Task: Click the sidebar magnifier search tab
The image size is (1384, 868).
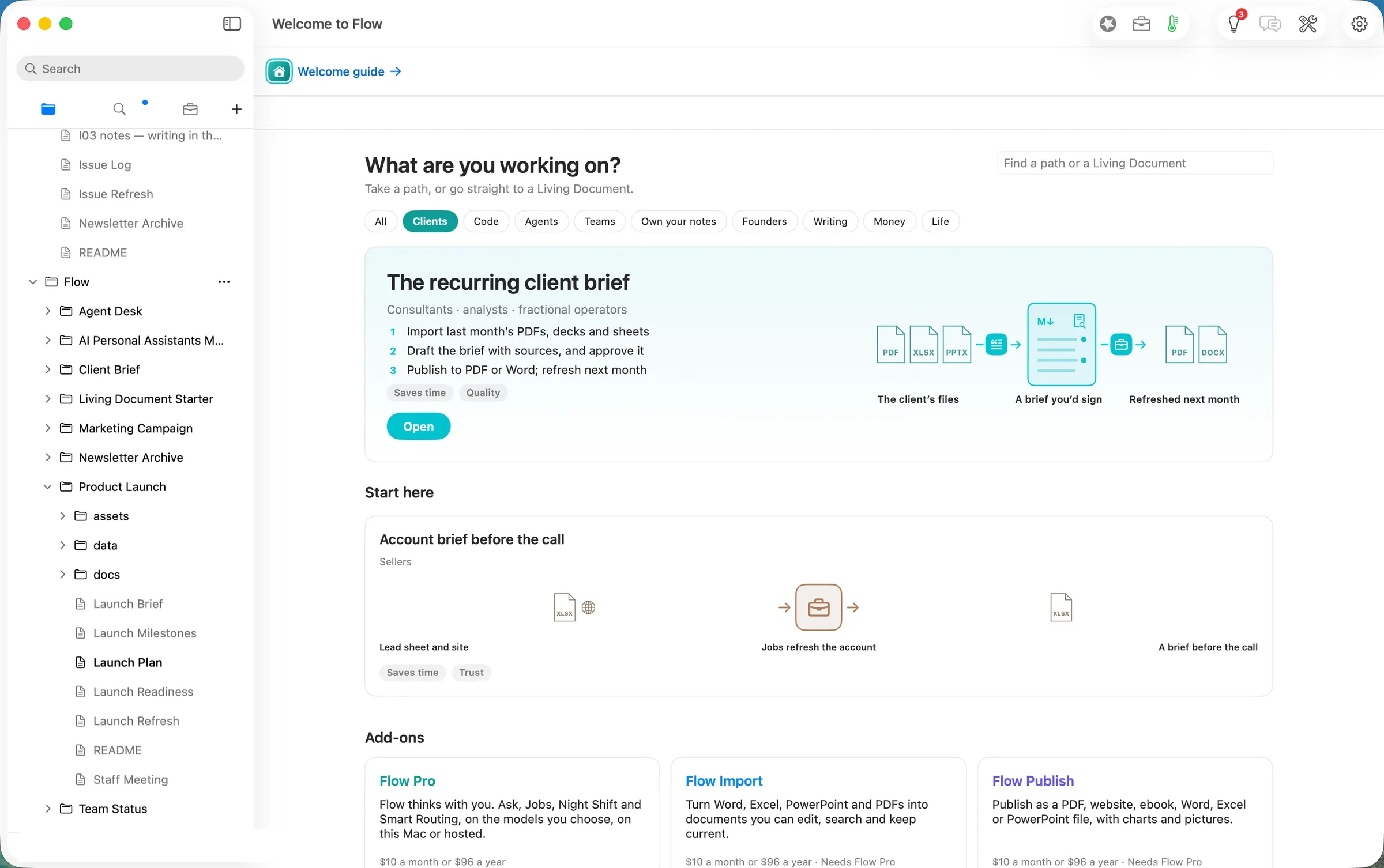Action: pos(119,109)
